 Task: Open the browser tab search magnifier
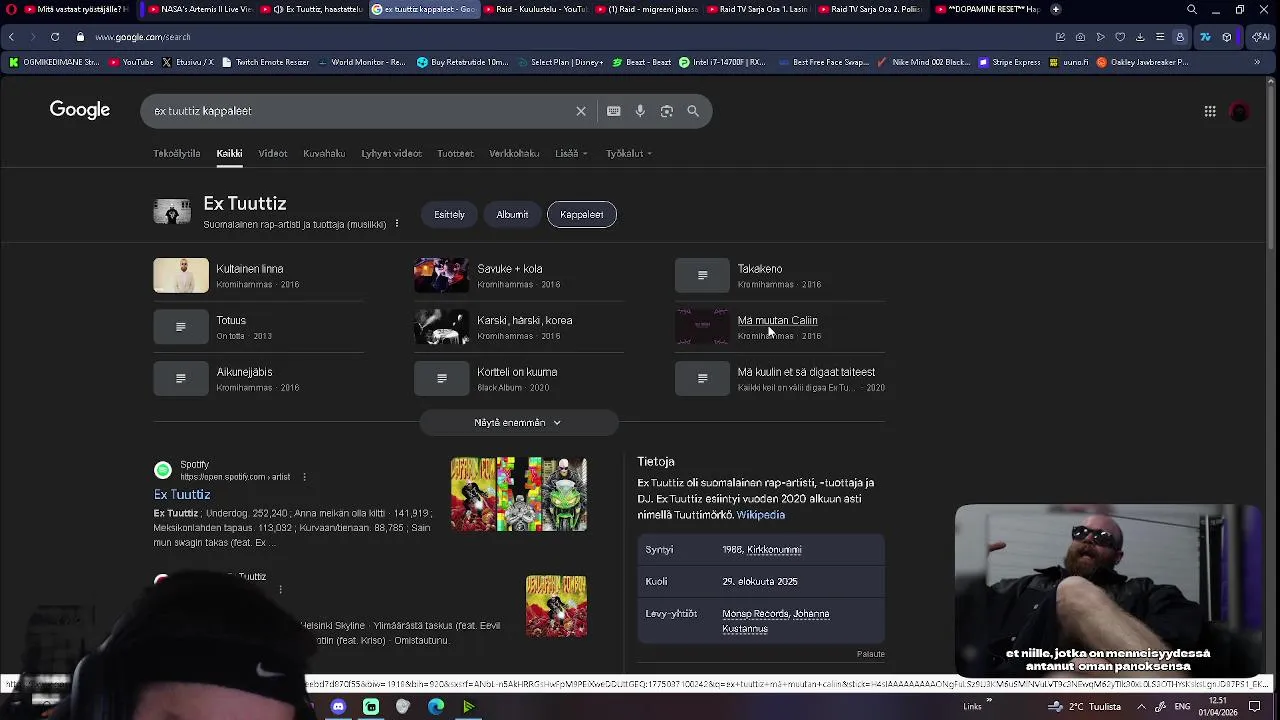(x=1192, y=9)
